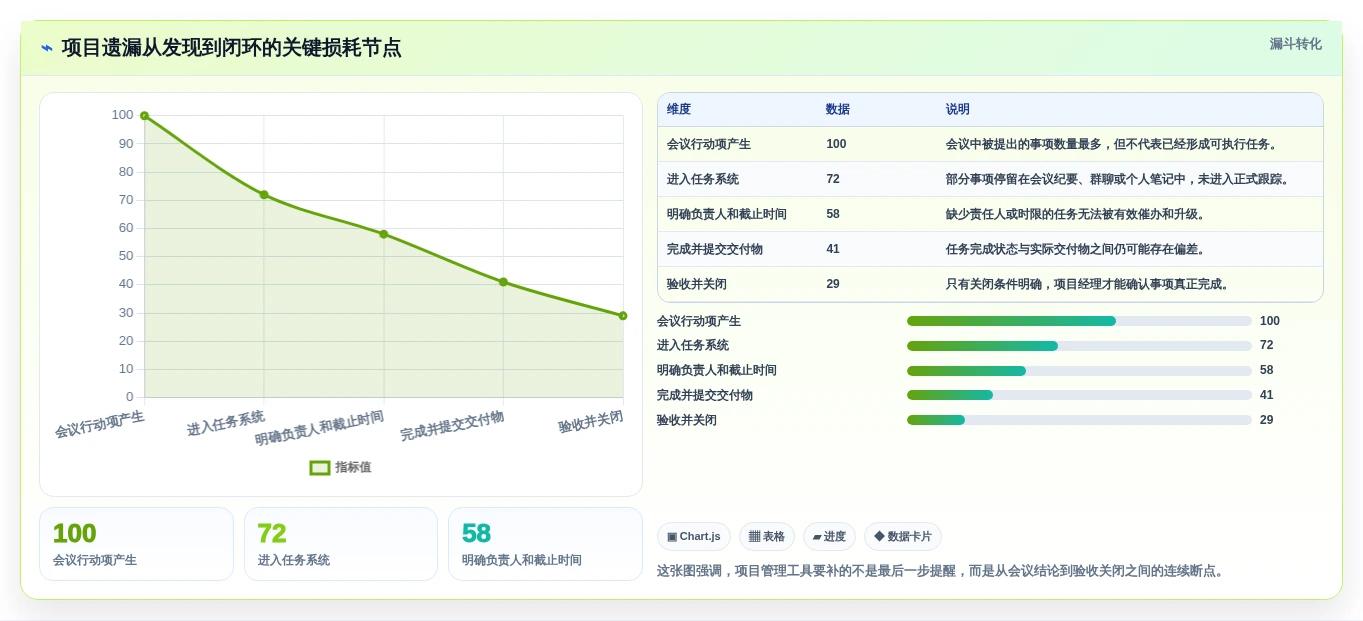Click the footnote starting 这张图强调
The image size is (1363, 621).
942,572
